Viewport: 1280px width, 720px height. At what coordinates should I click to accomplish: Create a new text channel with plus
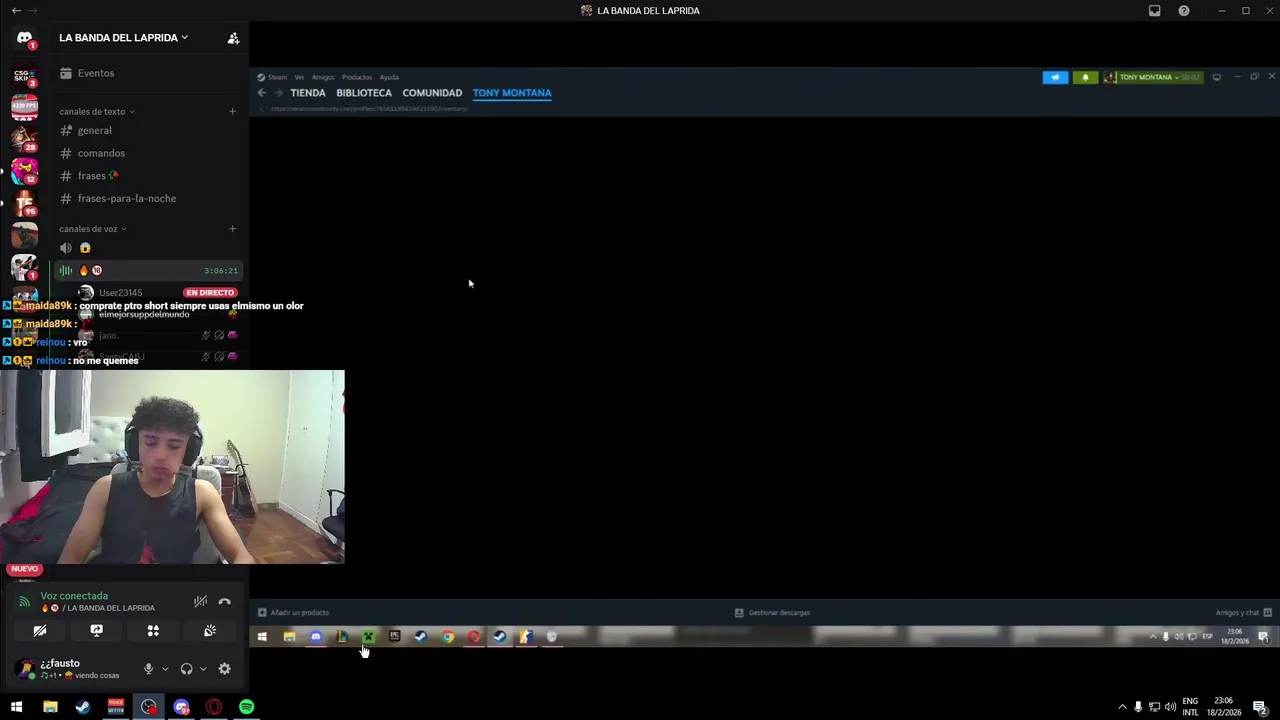(232, 111)
